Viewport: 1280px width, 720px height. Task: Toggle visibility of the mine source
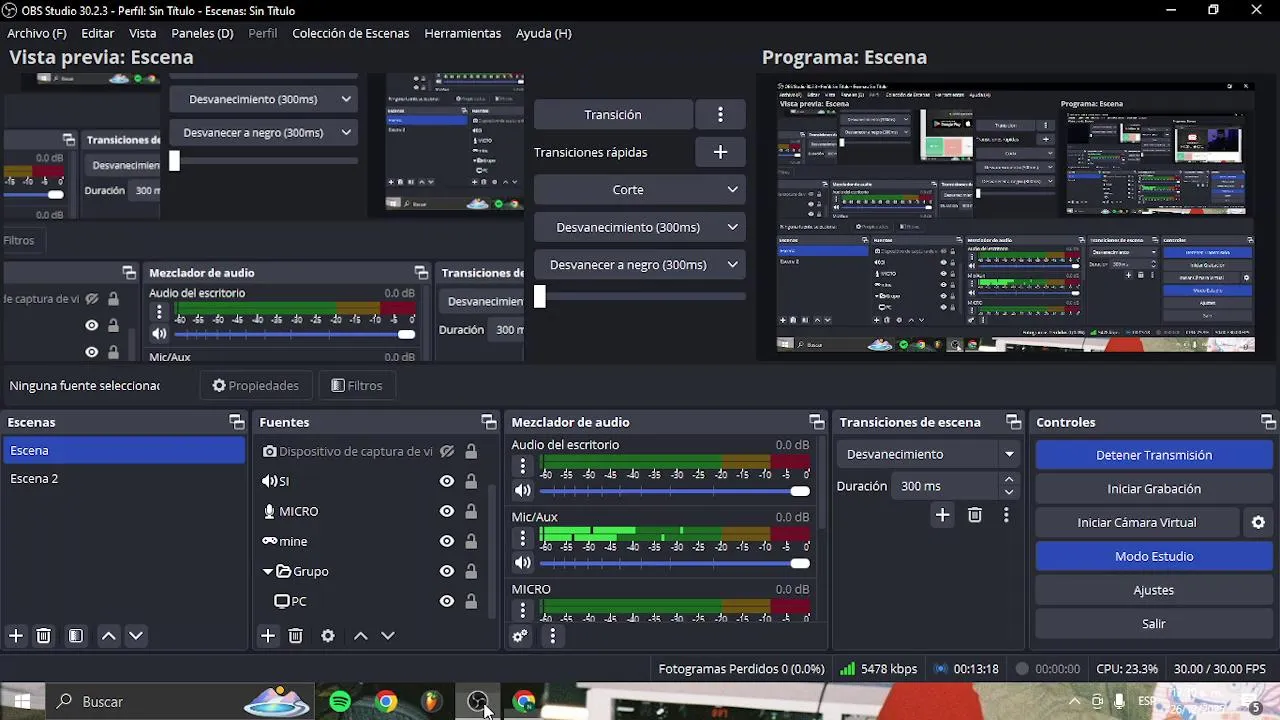click(x=447, y=541)
